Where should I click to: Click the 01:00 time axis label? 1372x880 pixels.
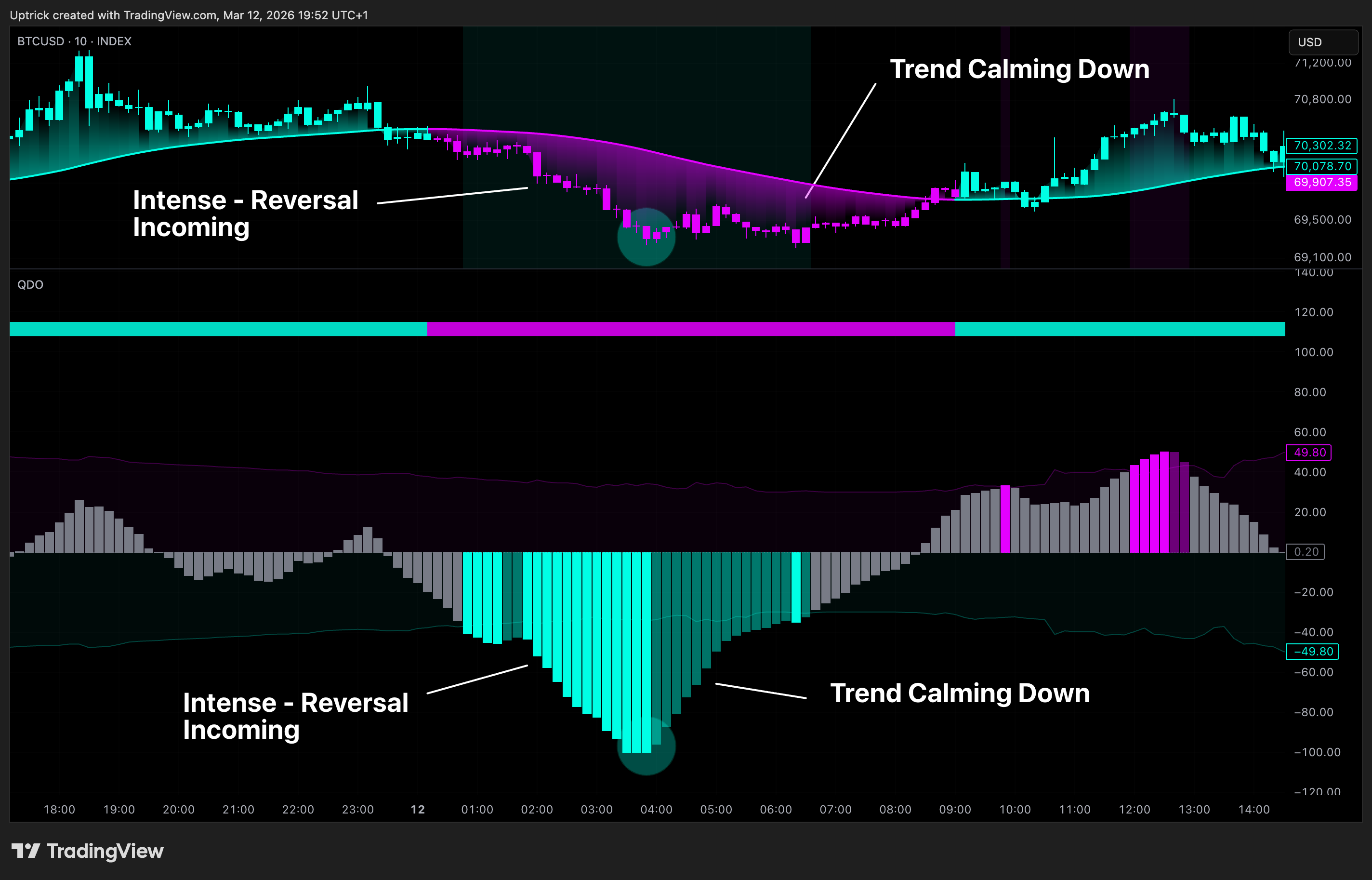pyautogui.click(x=477, y=810)
